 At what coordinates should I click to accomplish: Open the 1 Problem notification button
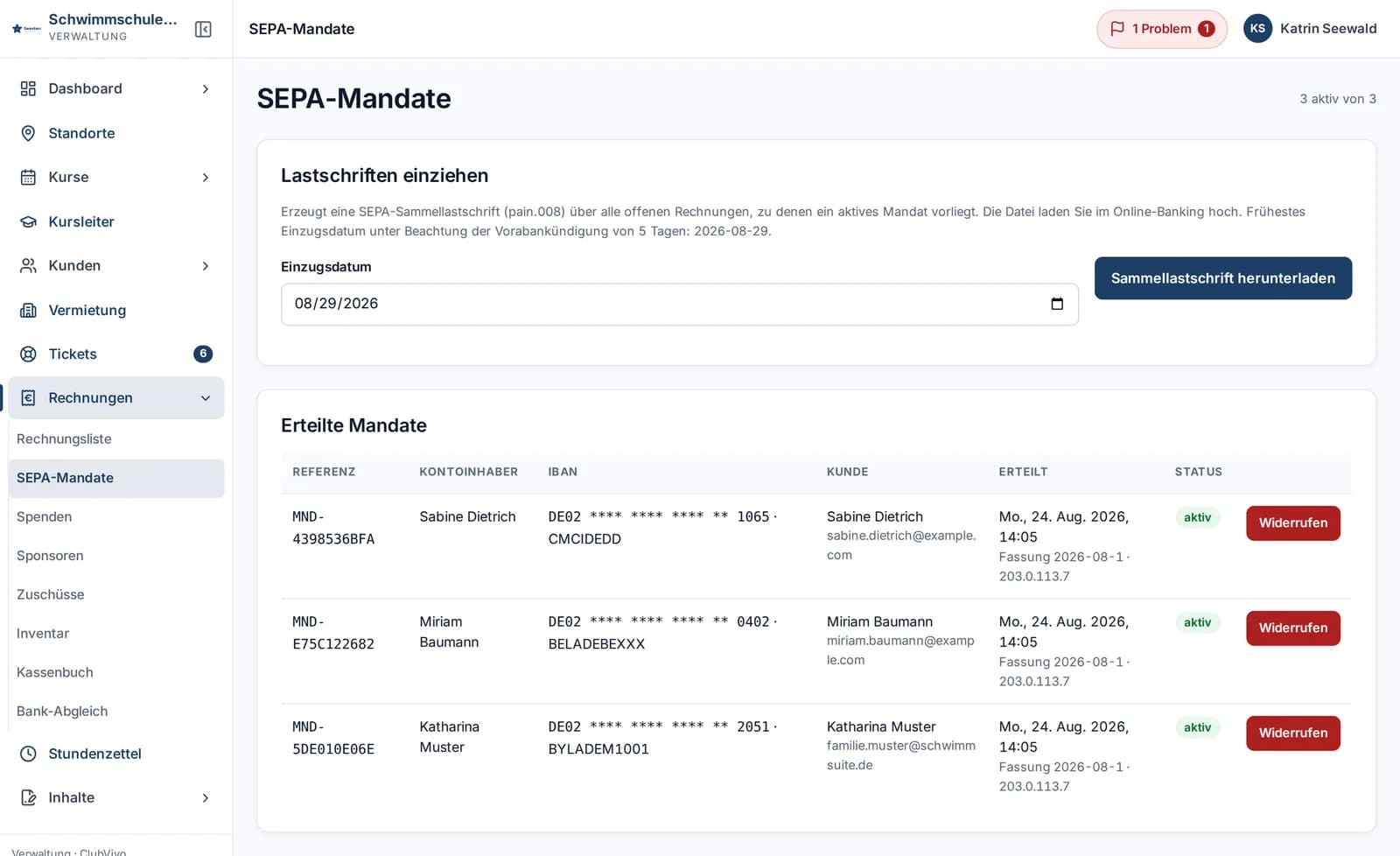pos(1161,29)
